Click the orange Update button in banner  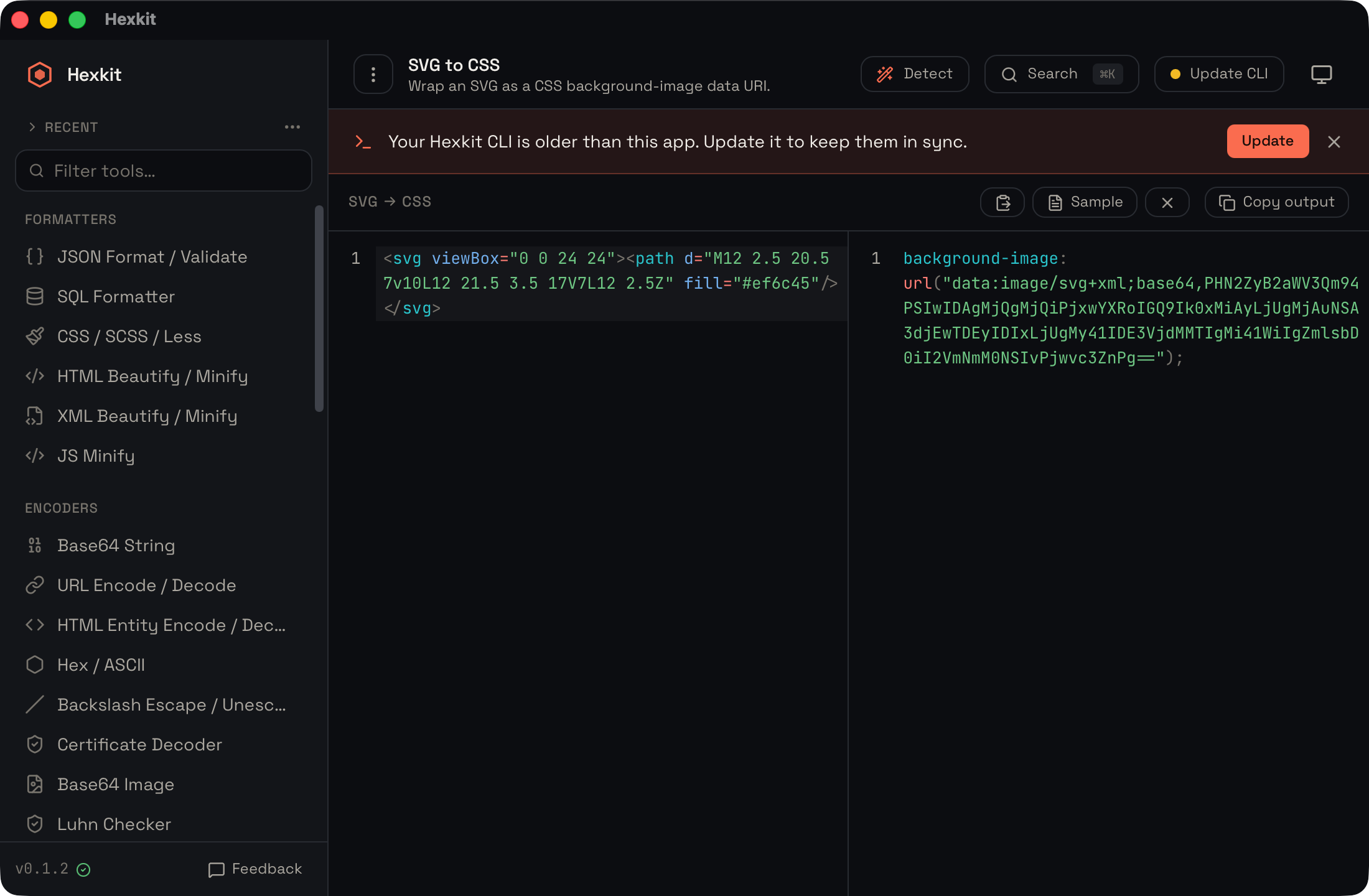(x=1268, y=141)
